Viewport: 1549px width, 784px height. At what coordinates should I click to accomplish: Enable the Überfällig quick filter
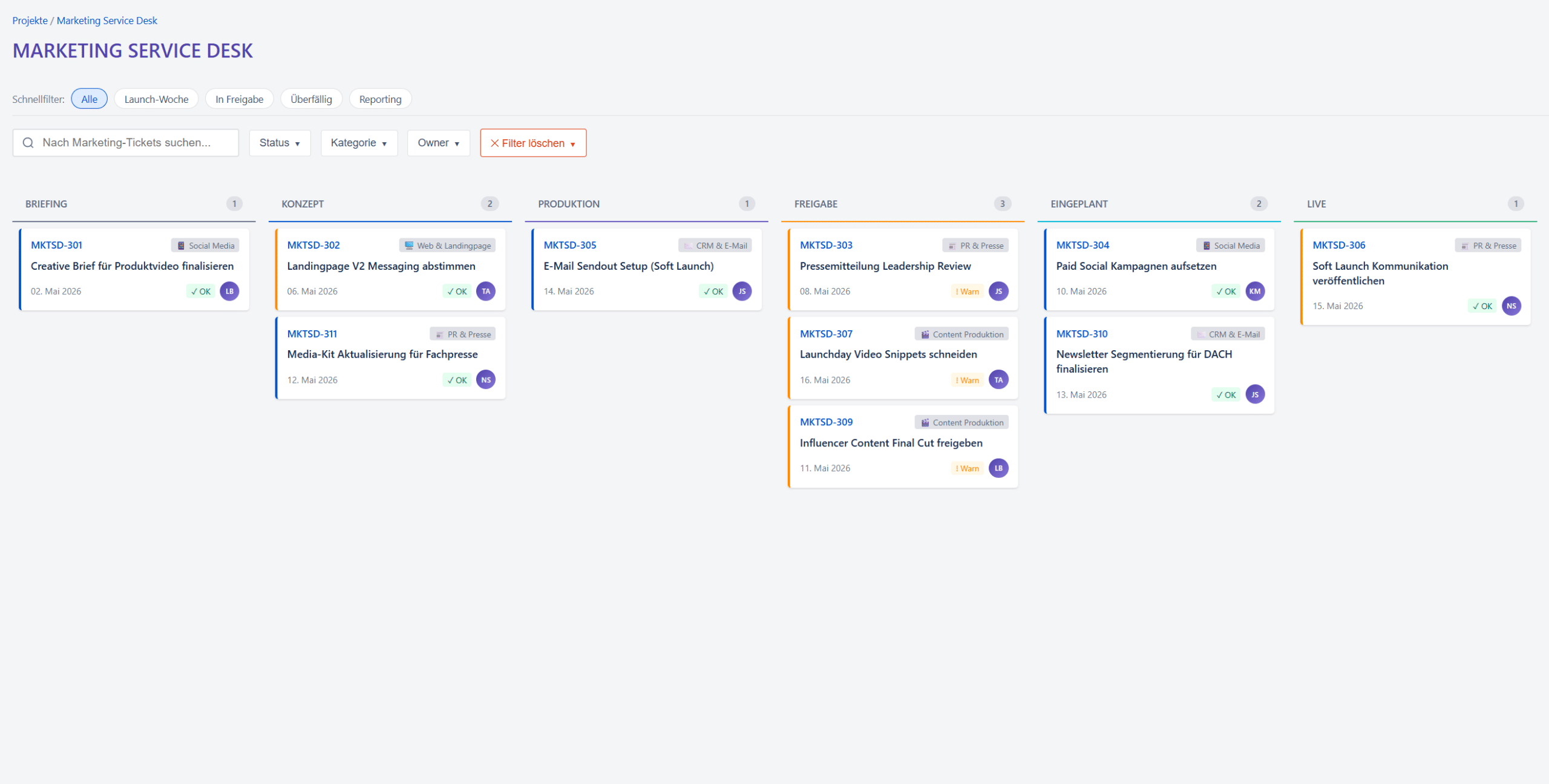(x=311, y=99)
